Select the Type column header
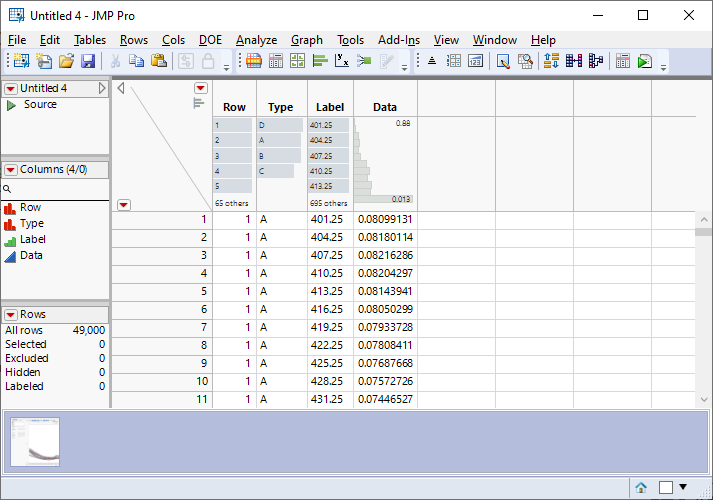This screenshot has height=500, width=713. 281,107
